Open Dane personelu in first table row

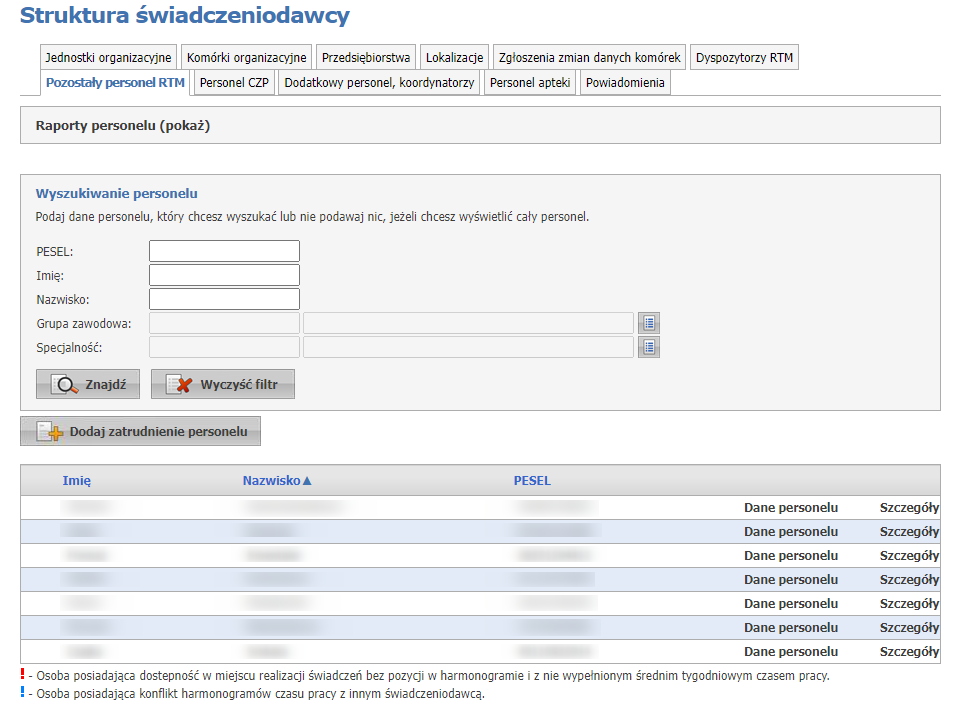(x=790, y=508)
